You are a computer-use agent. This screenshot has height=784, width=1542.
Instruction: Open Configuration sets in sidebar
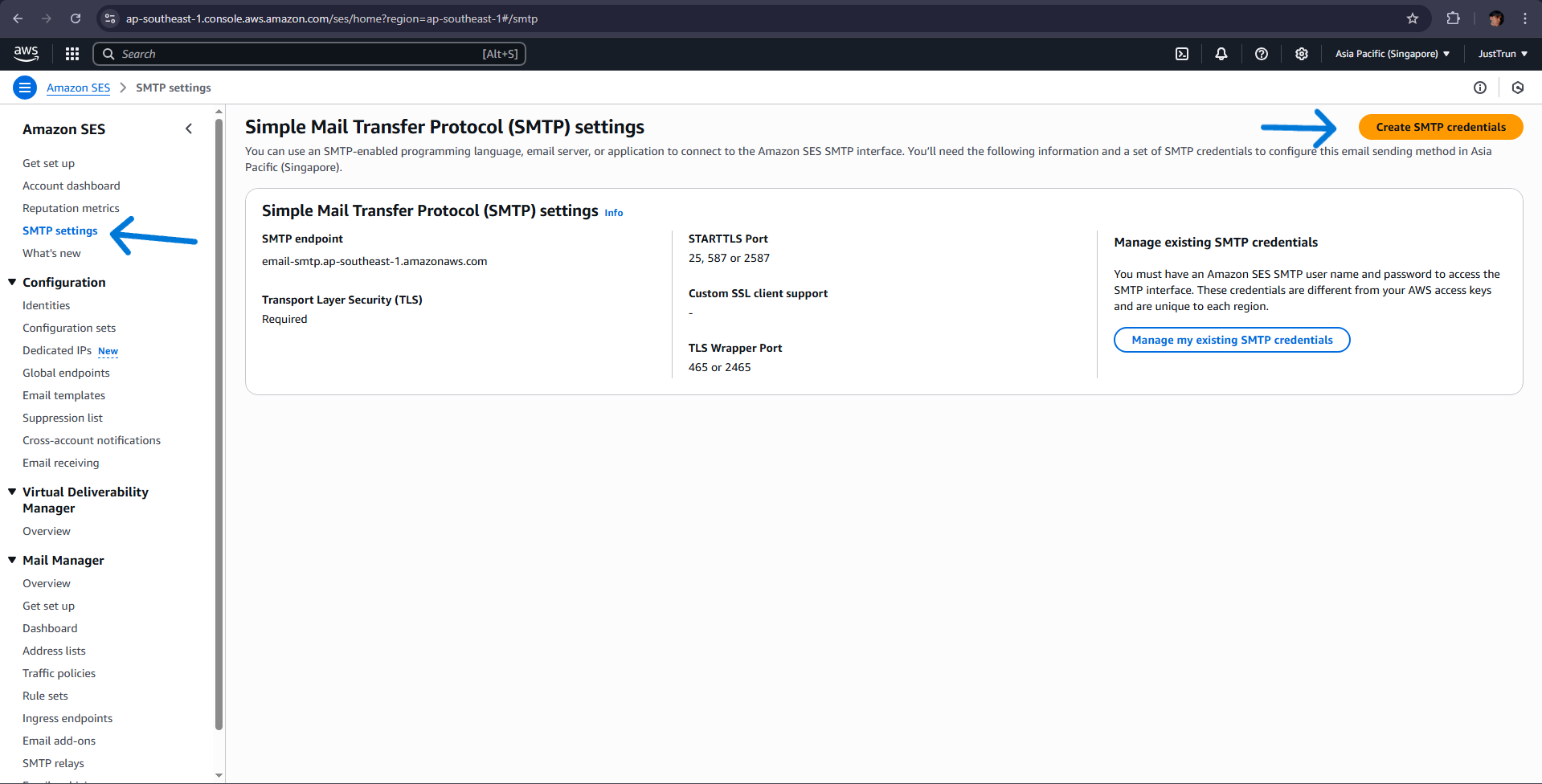click(69, 328)
